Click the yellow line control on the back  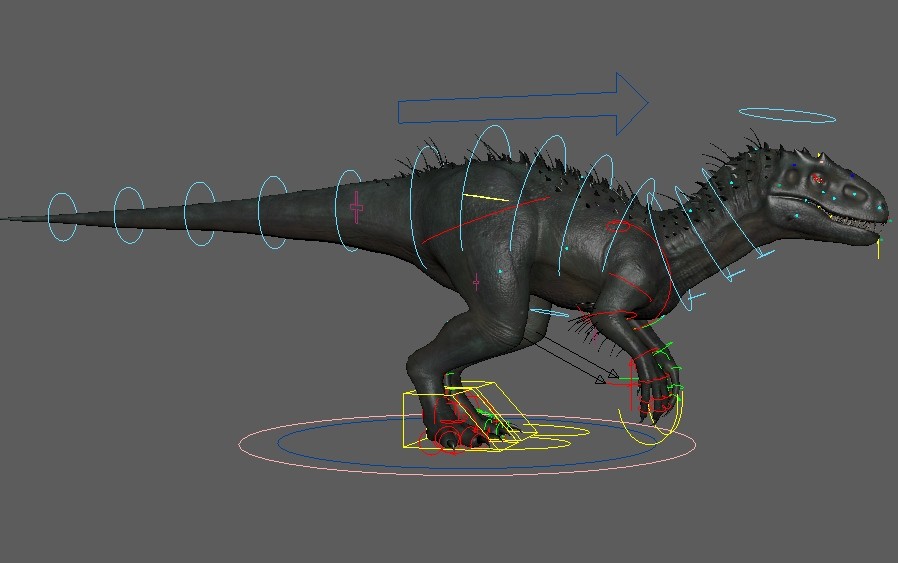click(x=485, y=198)
